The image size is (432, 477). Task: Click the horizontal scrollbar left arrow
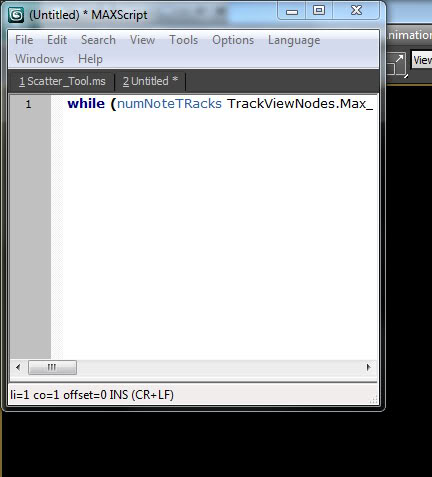click(18, 367)
